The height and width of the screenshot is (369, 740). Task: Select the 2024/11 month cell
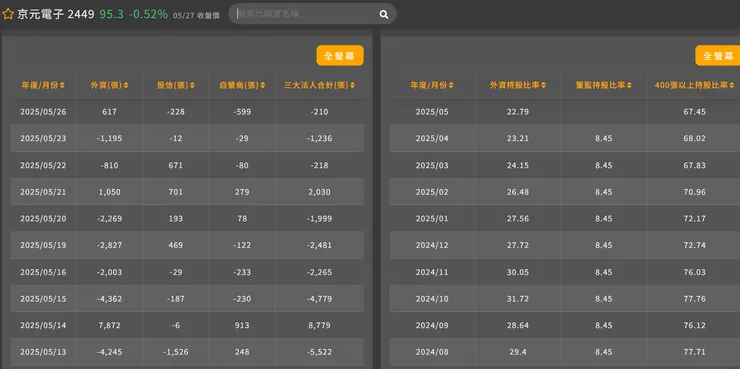click(x=432, y=272)
